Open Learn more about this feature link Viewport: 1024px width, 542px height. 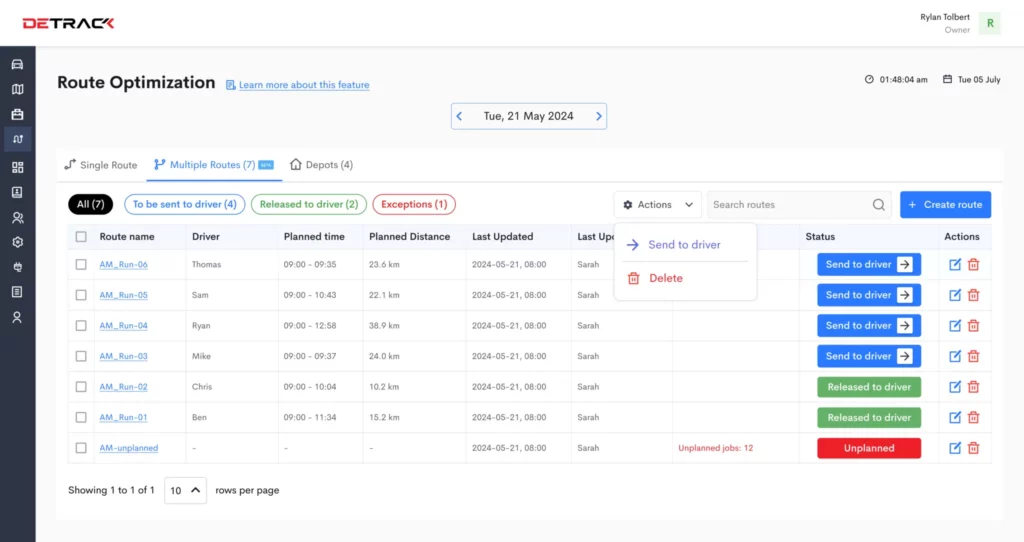point(304,85)
